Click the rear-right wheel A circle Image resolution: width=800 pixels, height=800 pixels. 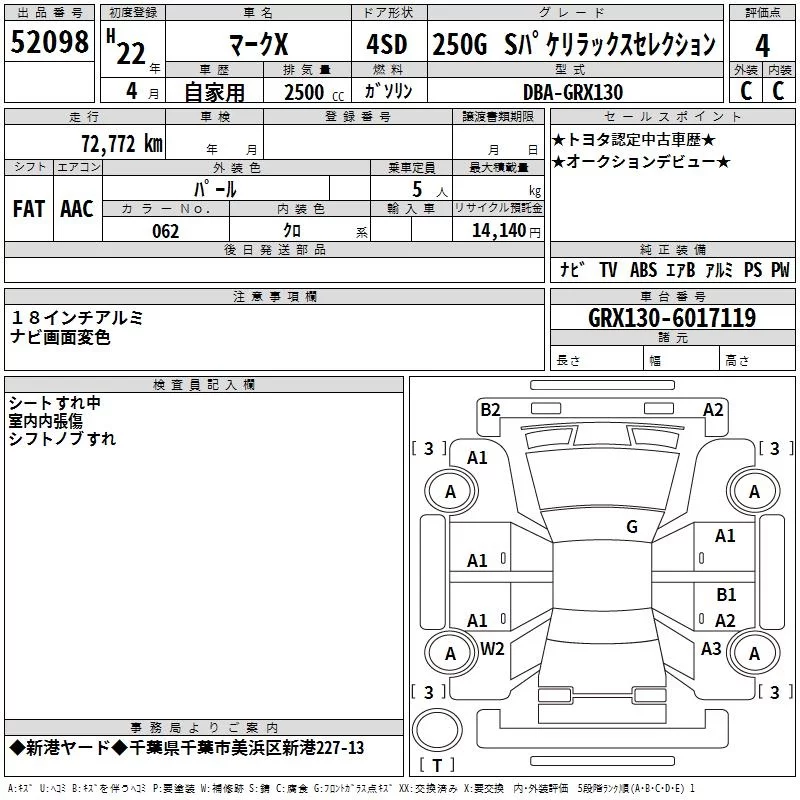(754, 653)
